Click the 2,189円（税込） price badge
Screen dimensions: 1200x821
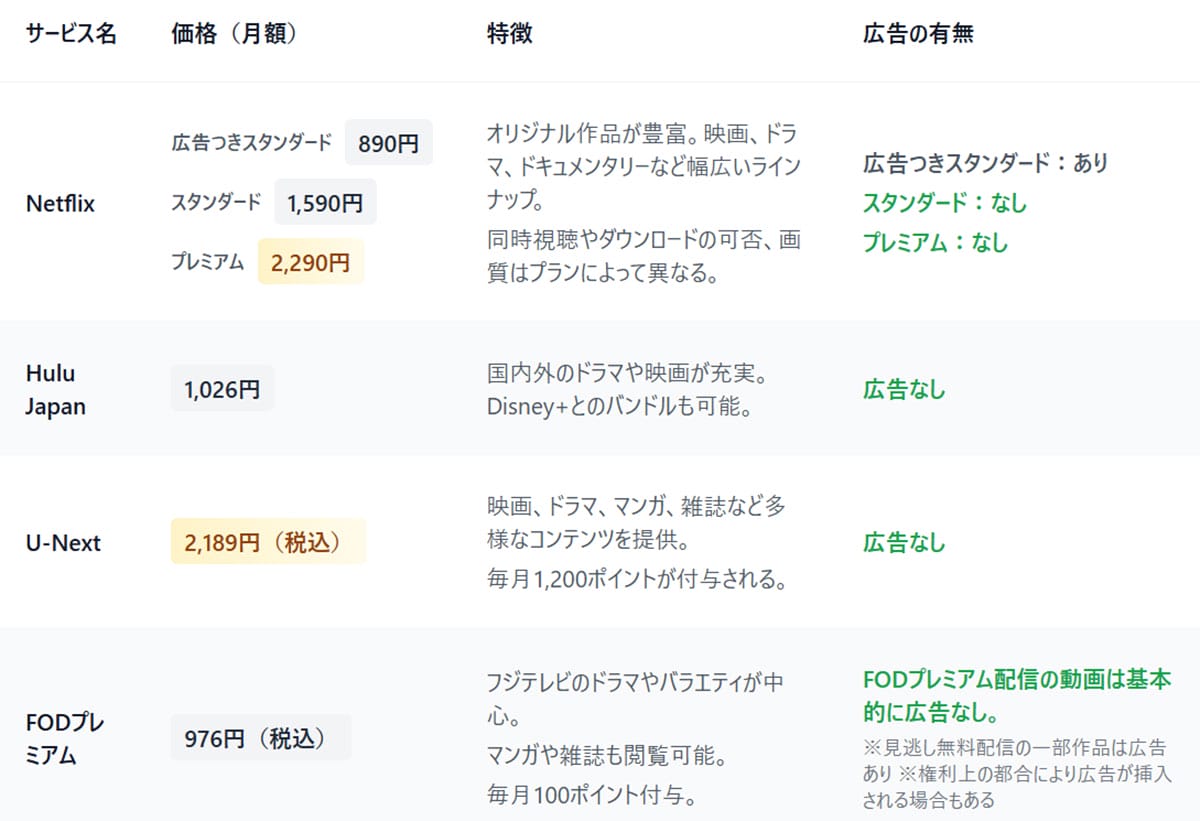click(268, 541)
